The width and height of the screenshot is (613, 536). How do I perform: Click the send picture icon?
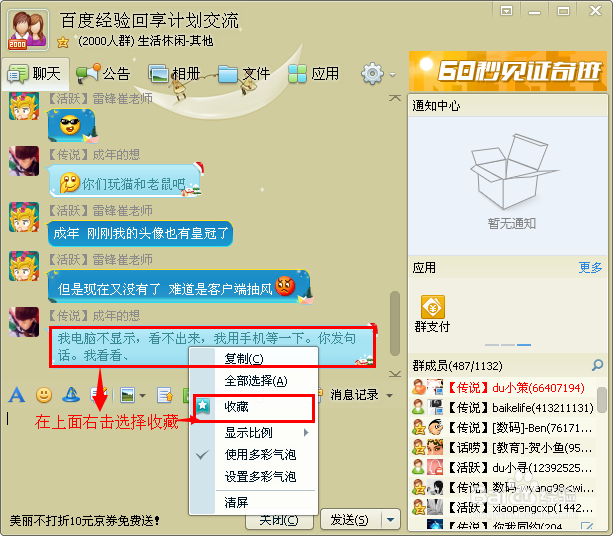tap(127, 395)
